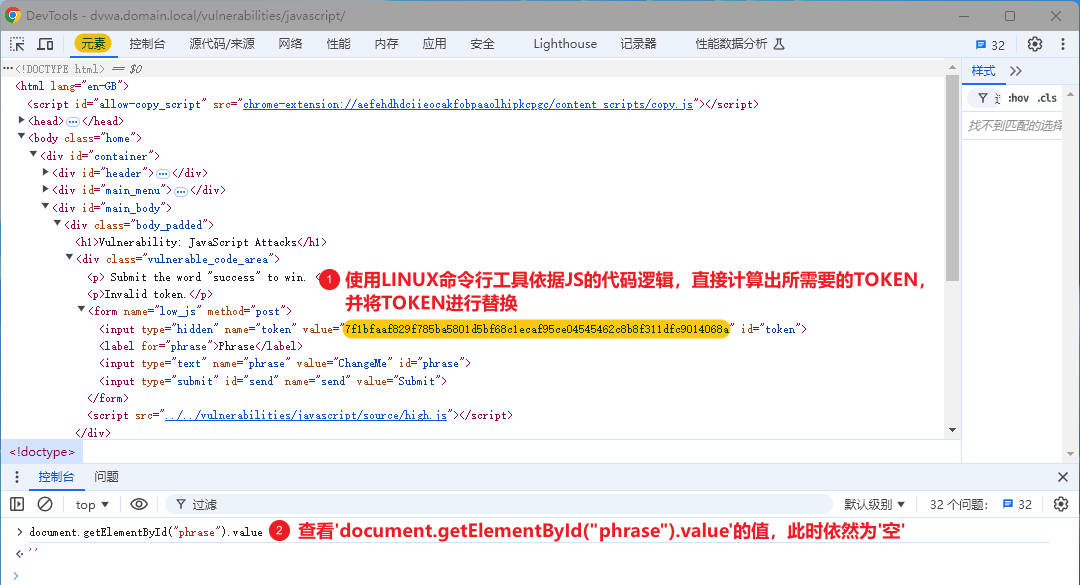Clear the console with the block icon
The width and height of the screenshot is (1080, 585).
pyautogui.click(x=45, y=504)
